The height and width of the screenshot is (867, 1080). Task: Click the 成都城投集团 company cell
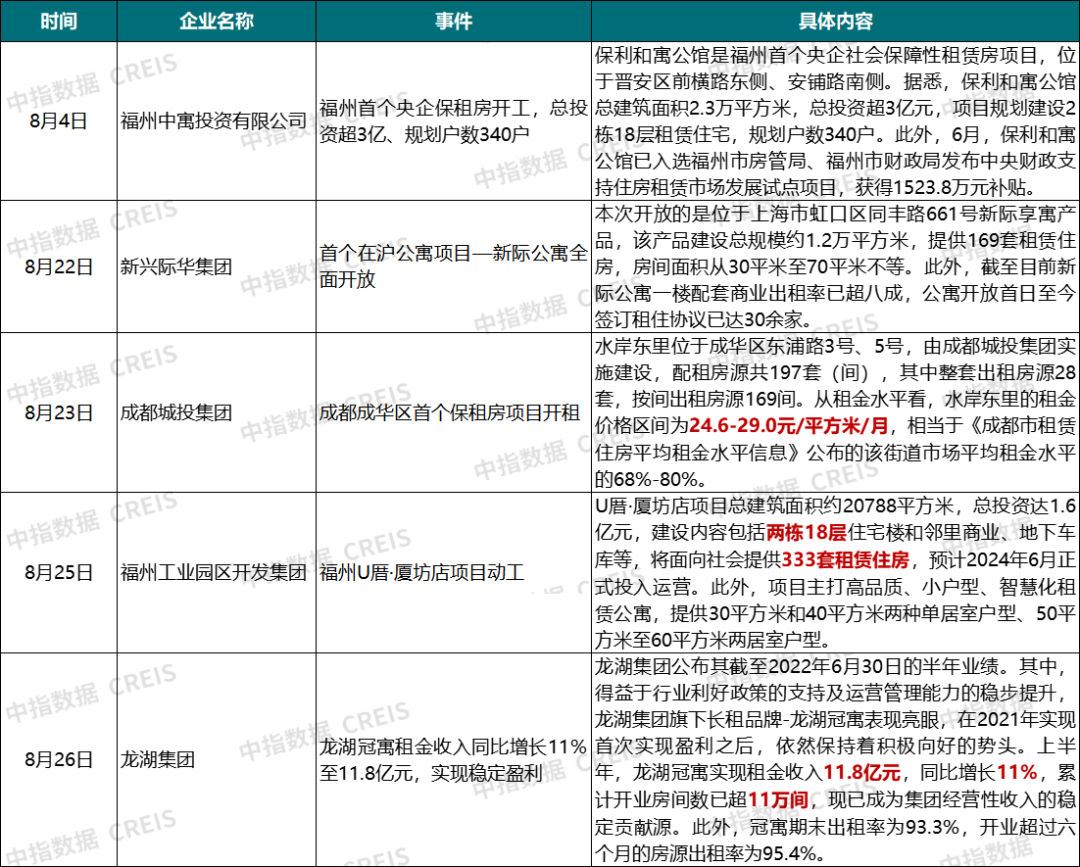[x=216, y=412]
